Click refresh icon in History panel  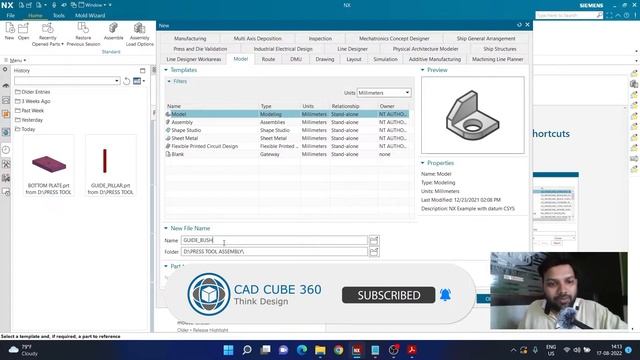127,81
